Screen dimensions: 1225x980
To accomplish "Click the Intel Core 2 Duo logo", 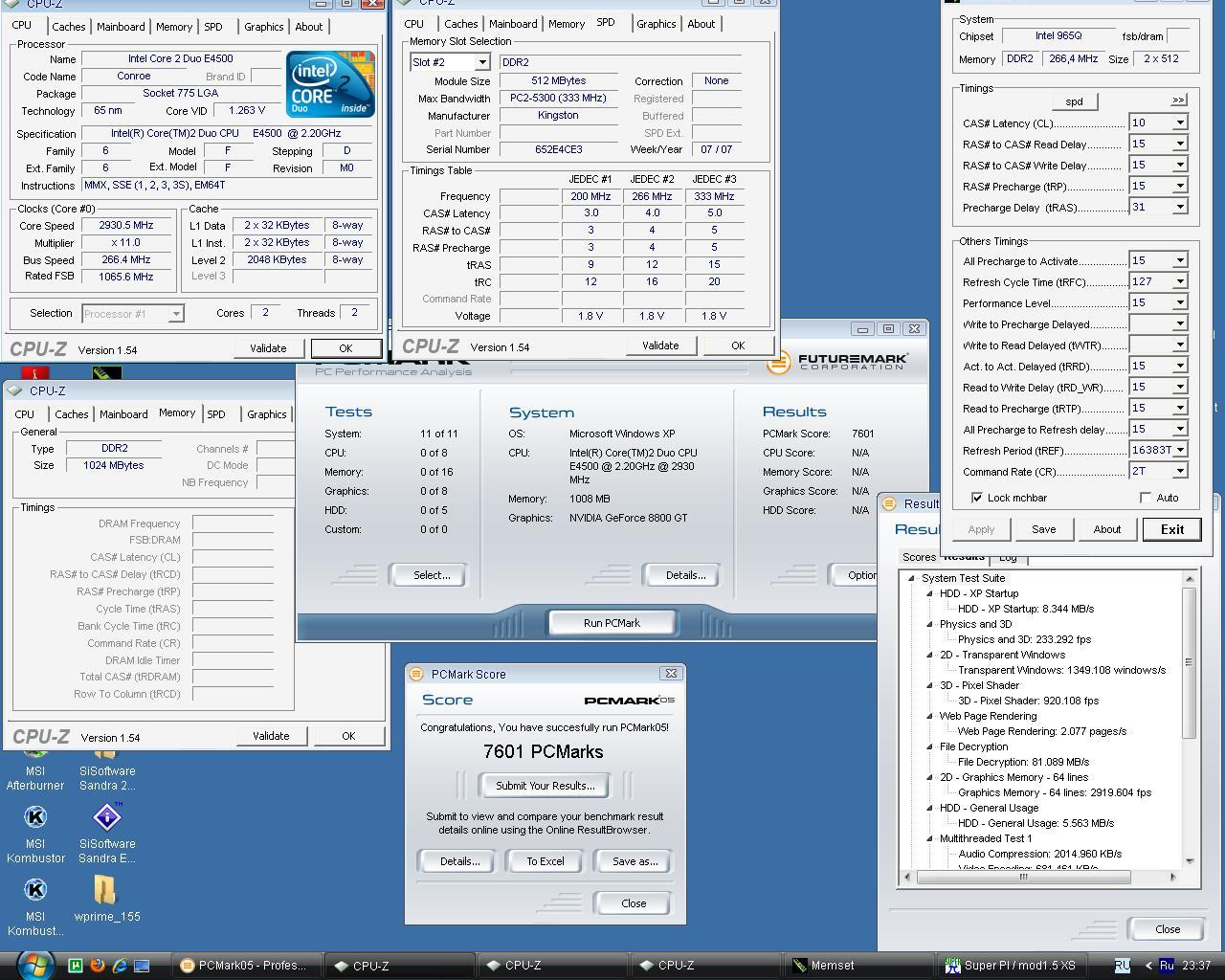I will click(x=330, y=84).
